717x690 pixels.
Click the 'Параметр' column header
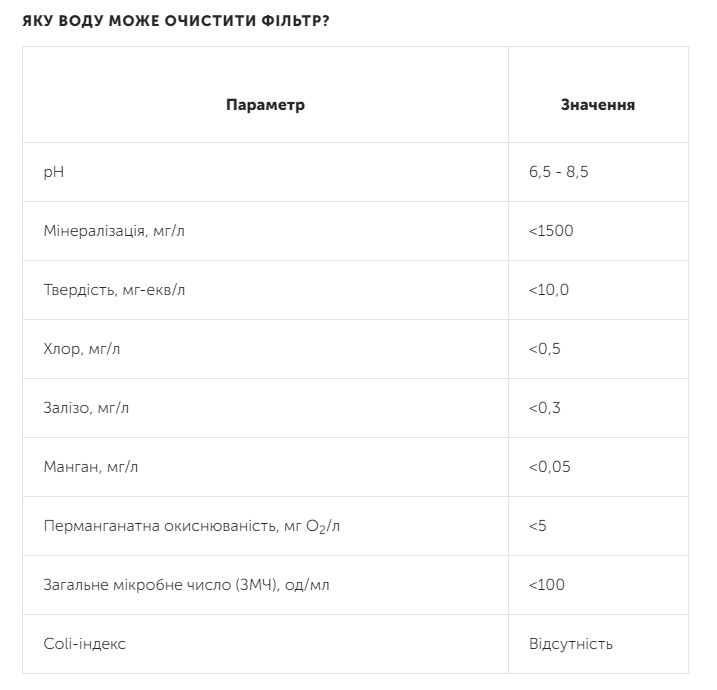point(265,104)
